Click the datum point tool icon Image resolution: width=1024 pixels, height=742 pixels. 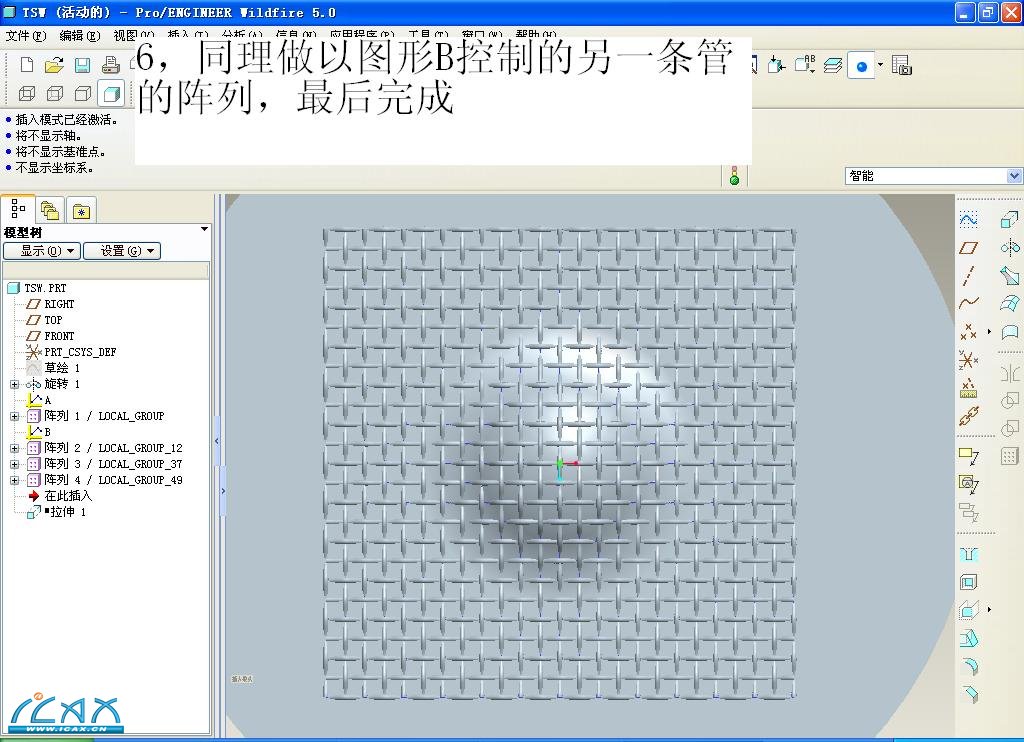click(968, 332)
